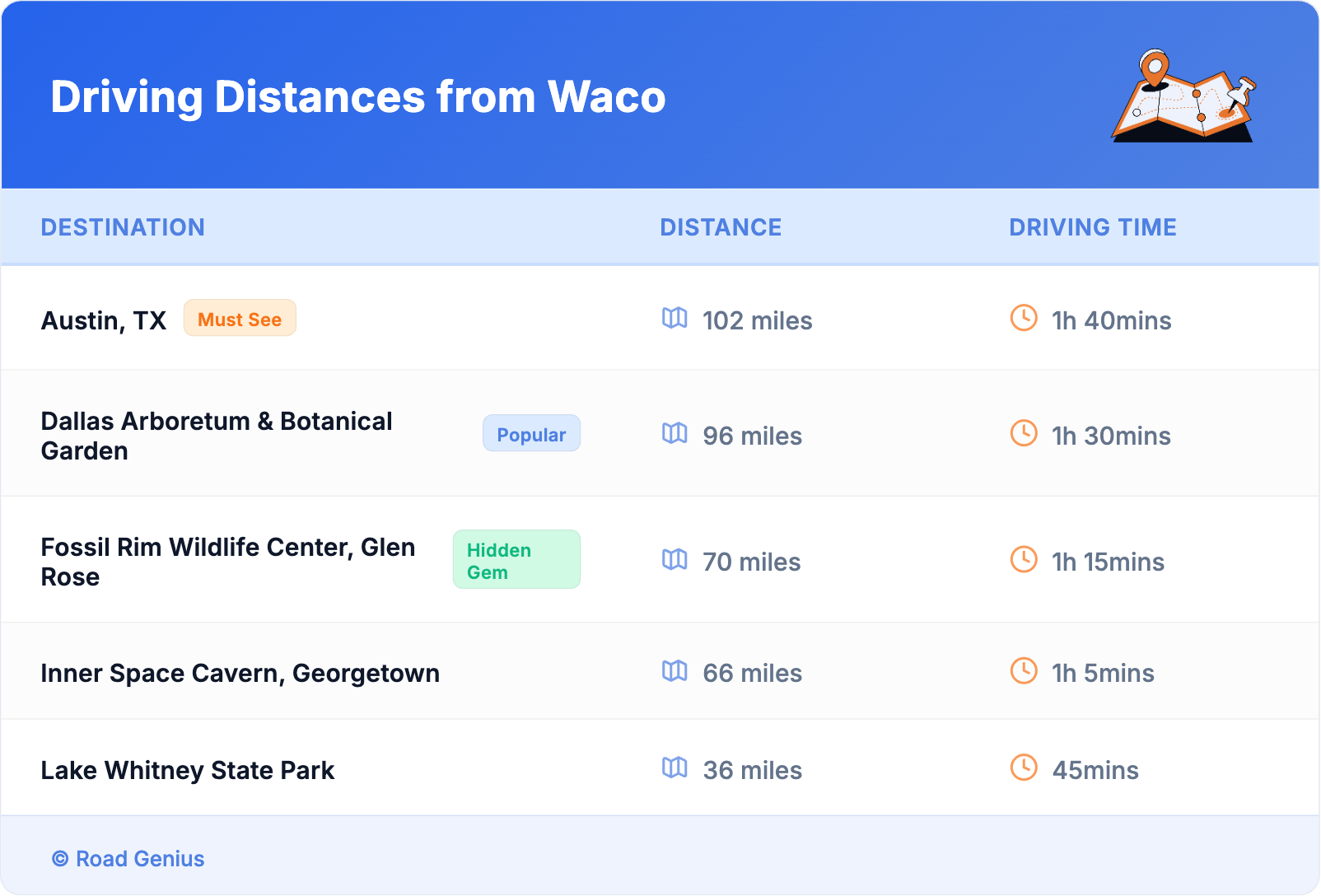Screen dimensions: 1321x896
Task: Click the Distance column header
Action: point(721,227)
